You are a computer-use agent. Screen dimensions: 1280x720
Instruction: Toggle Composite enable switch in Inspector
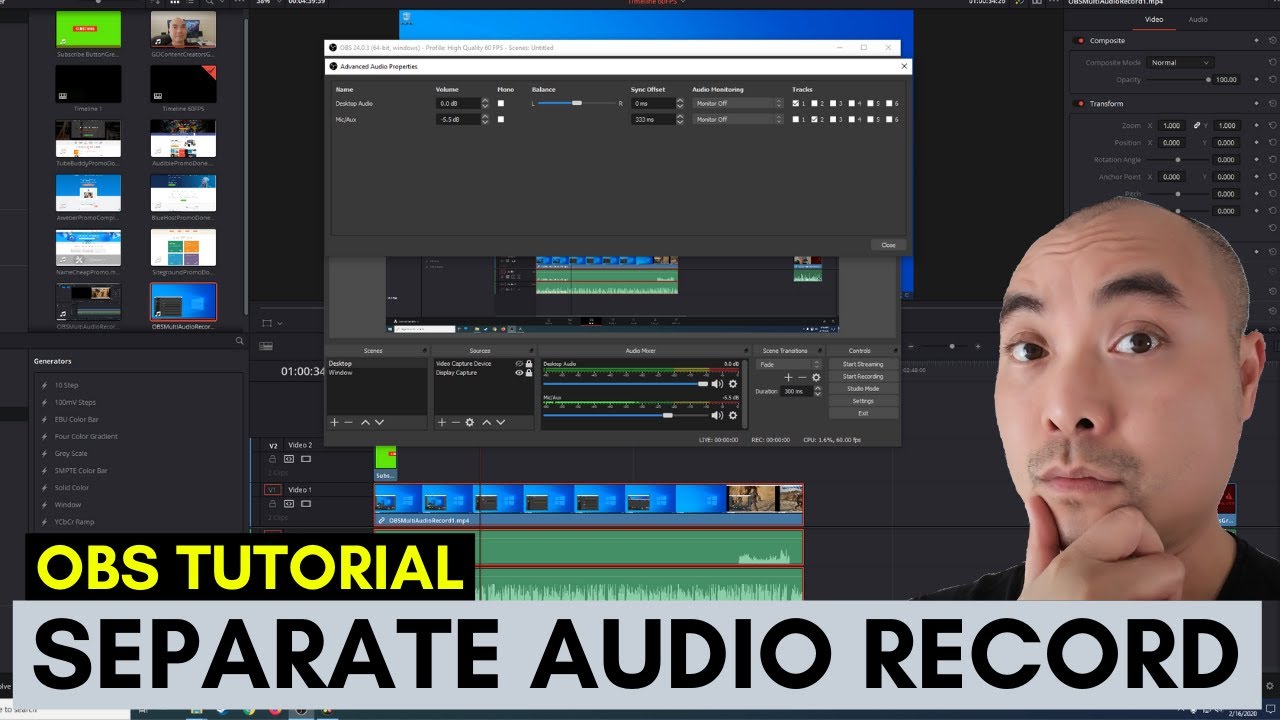[x=1079, y=41]
